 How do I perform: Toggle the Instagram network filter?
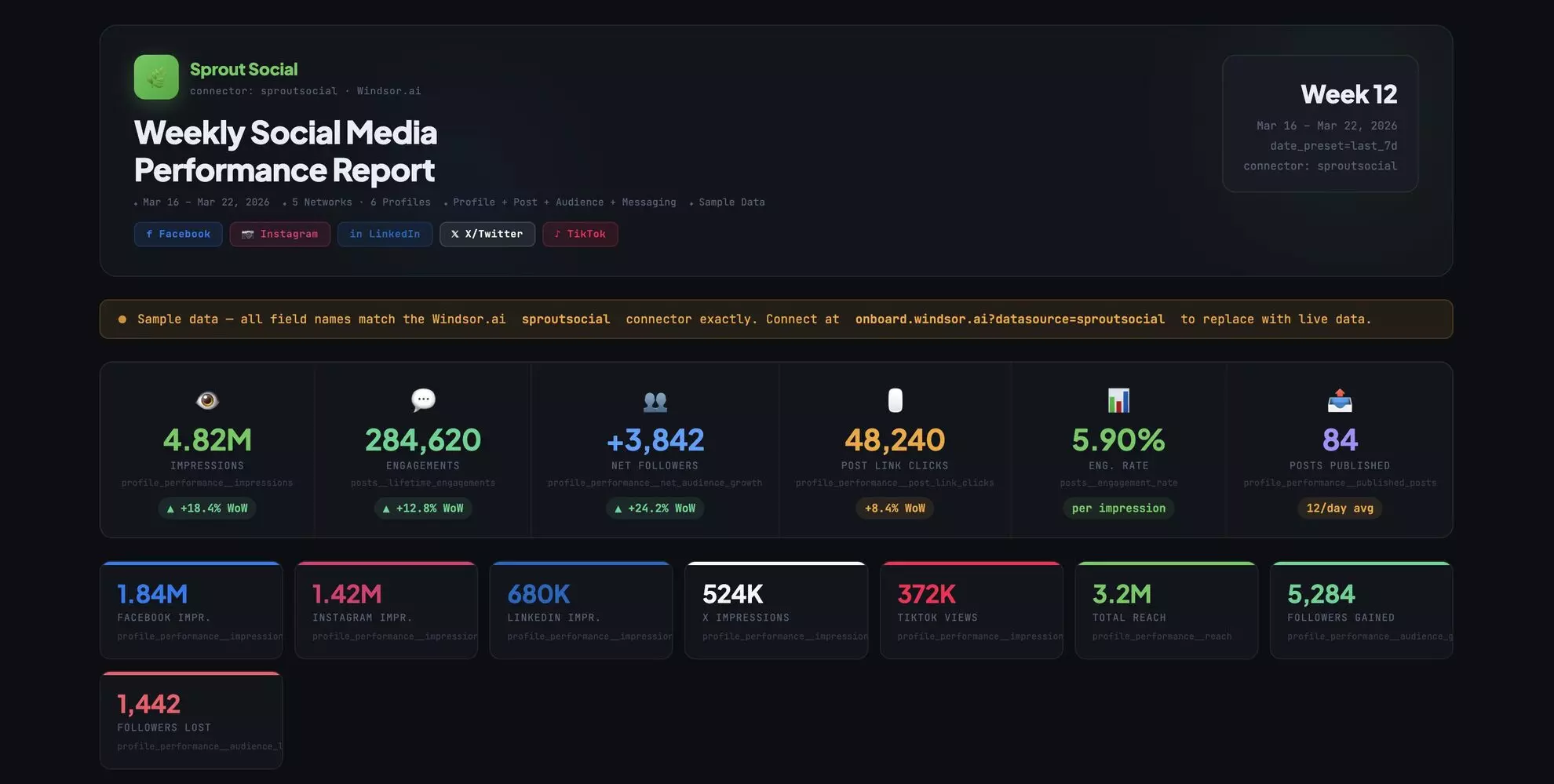pyautogui.click(x=280, y=234)
